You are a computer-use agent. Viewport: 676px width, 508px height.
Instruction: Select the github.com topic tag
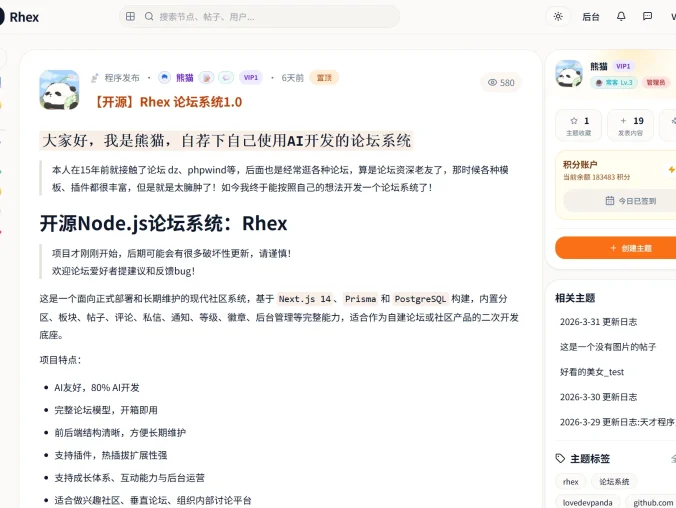(x=652, y=502)
